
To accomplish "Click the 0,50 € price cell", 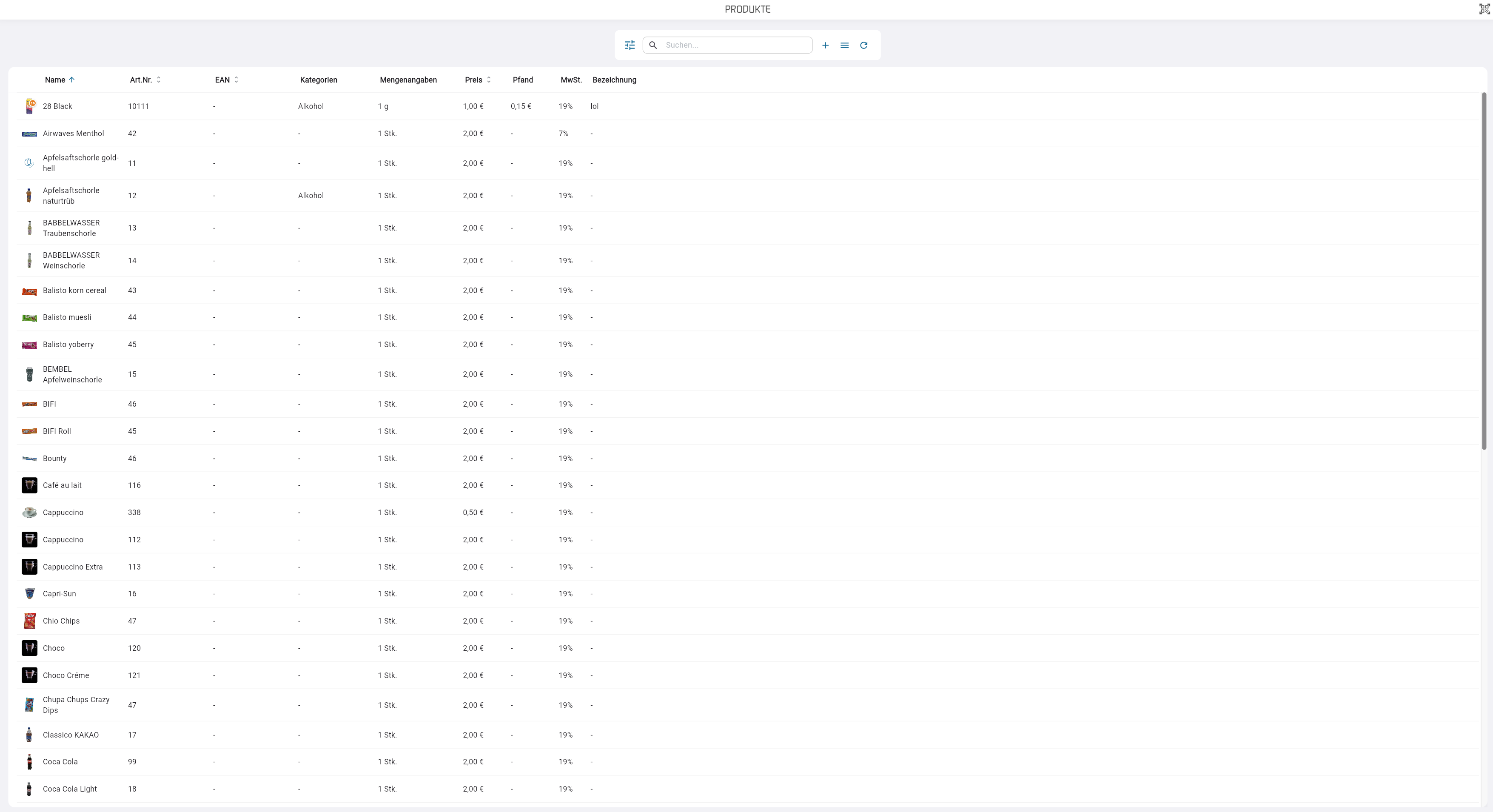I will pos(473,513).
